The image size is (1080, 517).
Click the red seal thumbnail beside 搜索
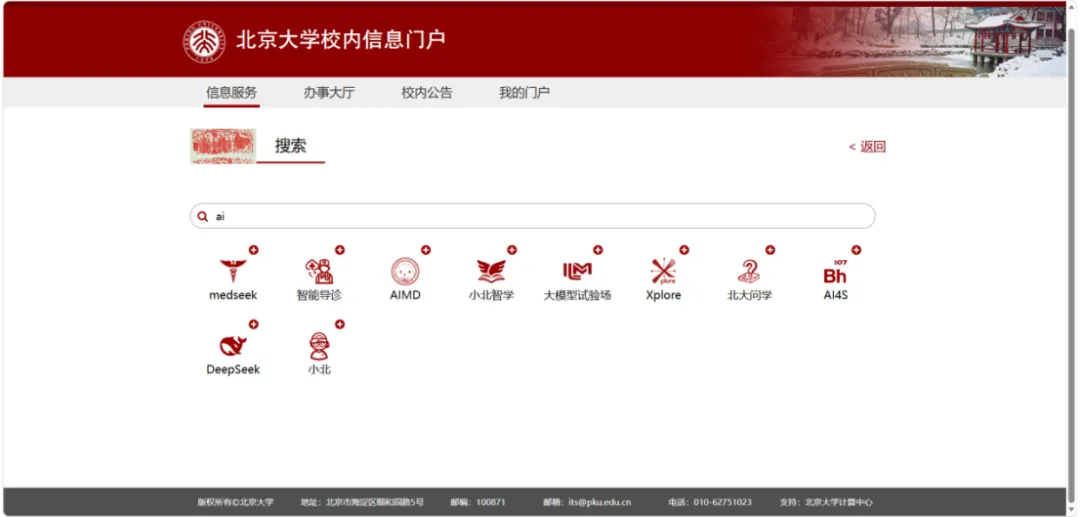pos(223,146)
